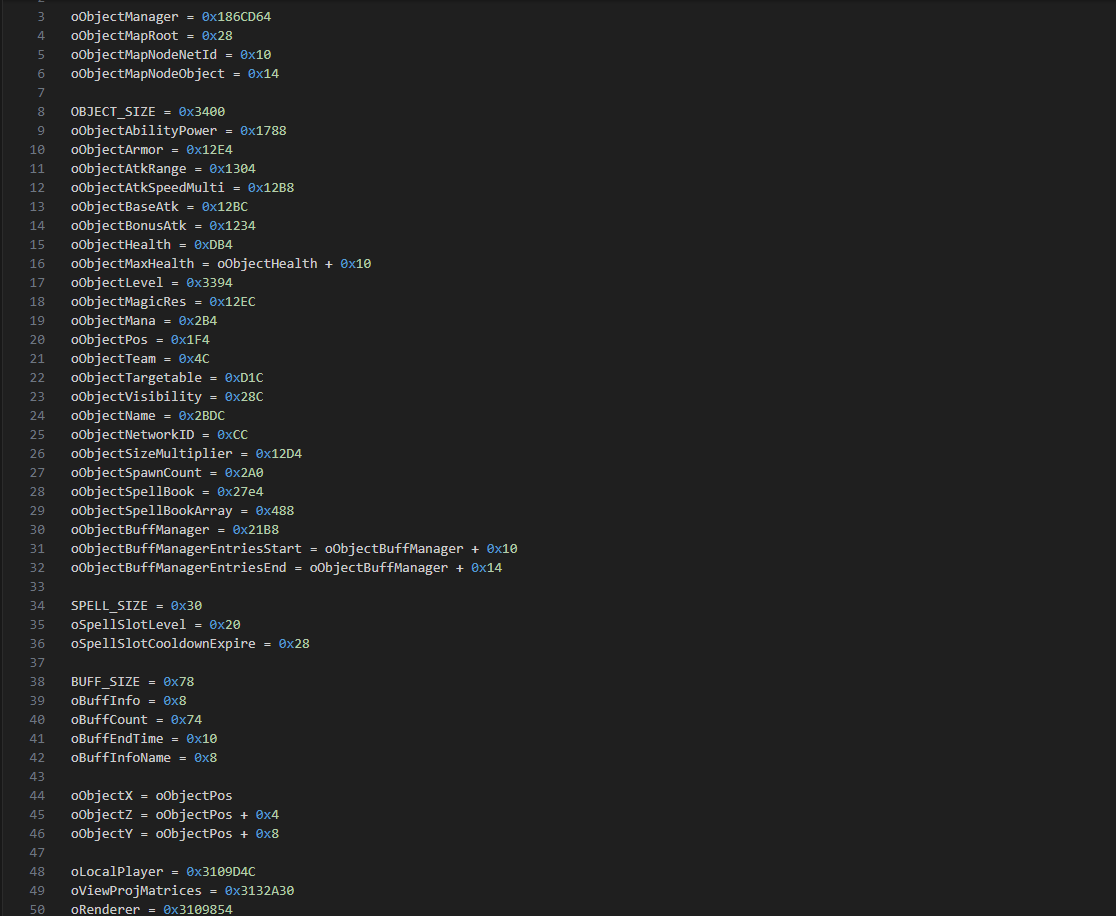Click line number 7 in gutter
Viewport: 1116px width, 916px height.
[41, 93]
